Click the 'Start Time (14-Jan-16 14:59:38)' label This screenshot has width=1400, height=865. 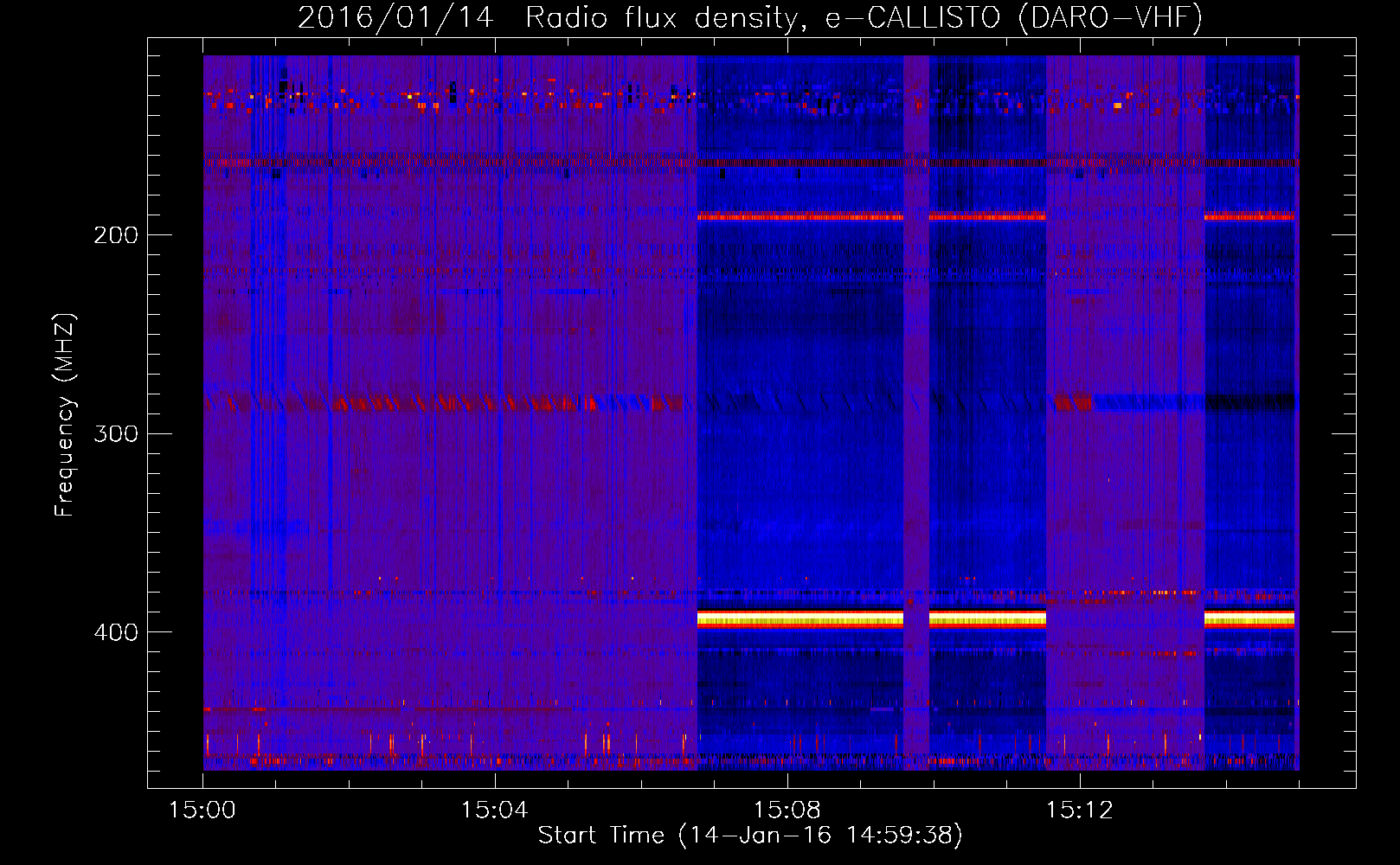750,836
